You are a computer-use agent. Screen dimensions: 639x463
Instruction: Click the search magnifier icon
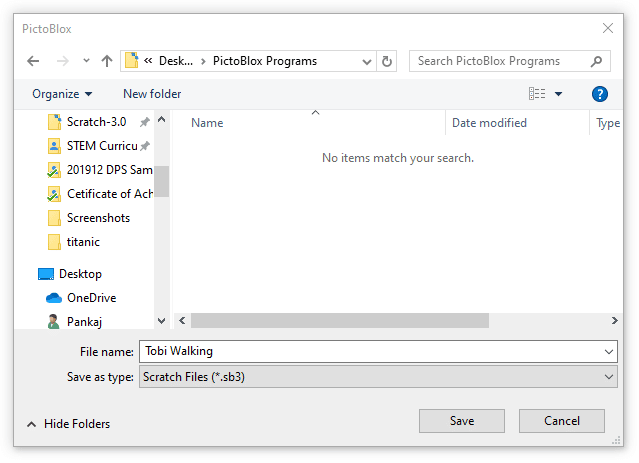pos(596,61)
